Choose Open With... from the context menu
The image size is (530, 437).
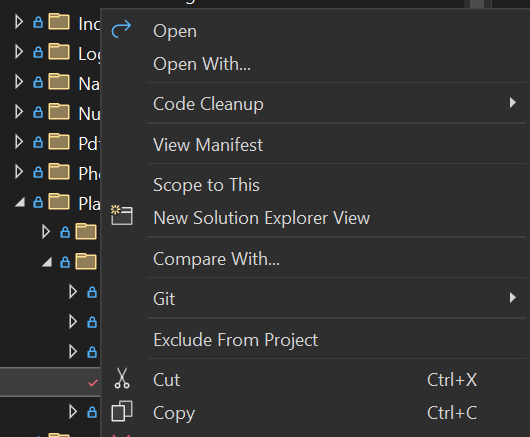(x=202, y=64)
